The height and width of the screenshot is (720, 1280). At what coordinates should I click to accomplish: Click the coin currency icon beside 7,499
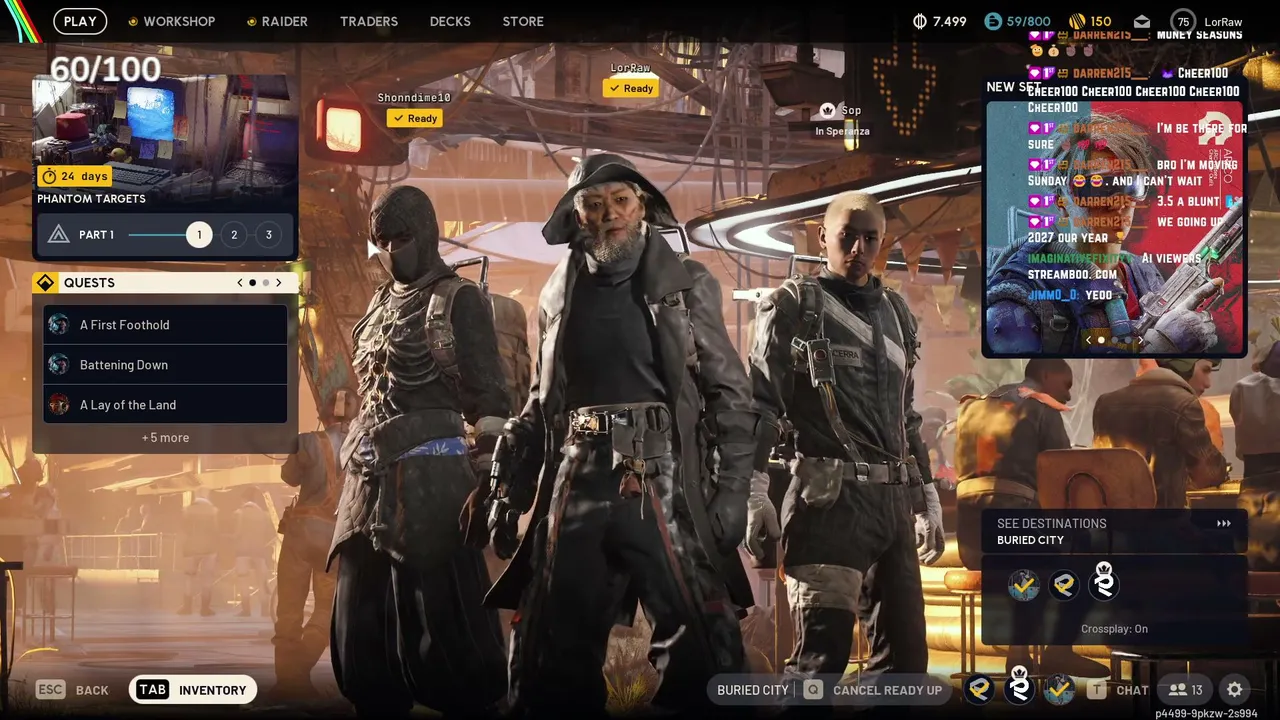coord(921,21)
